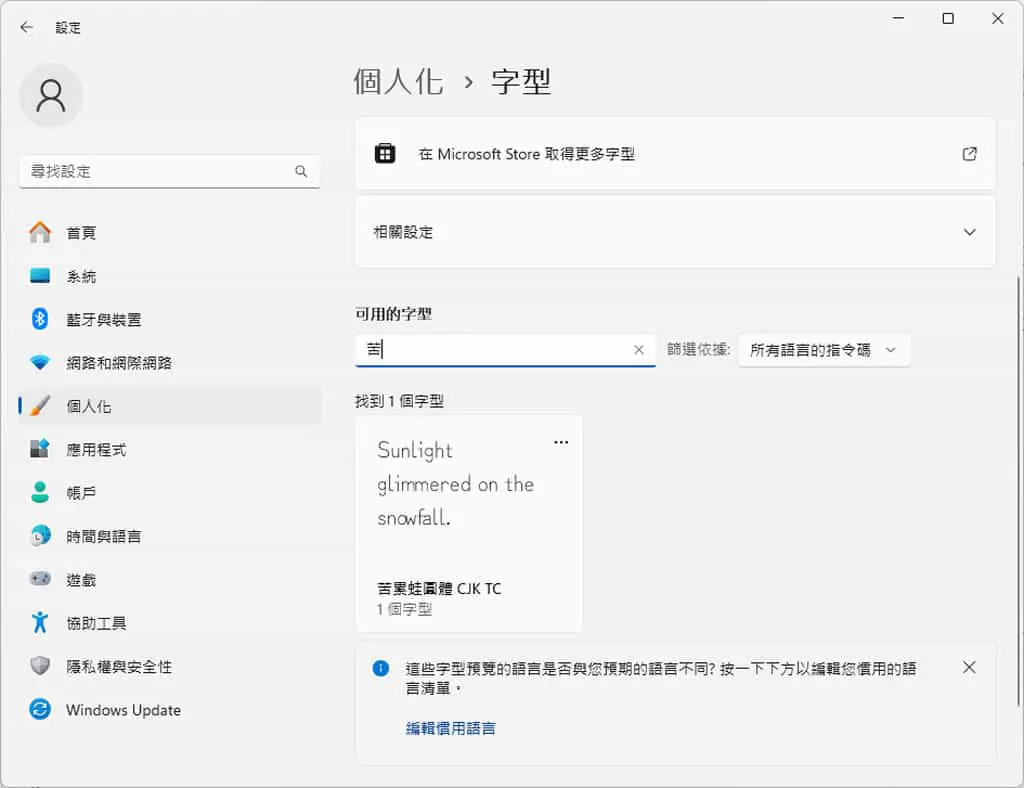Select 遊戲 in the sidebar
The height and width of the screenshot is (788, 1024).
point(170,580)
